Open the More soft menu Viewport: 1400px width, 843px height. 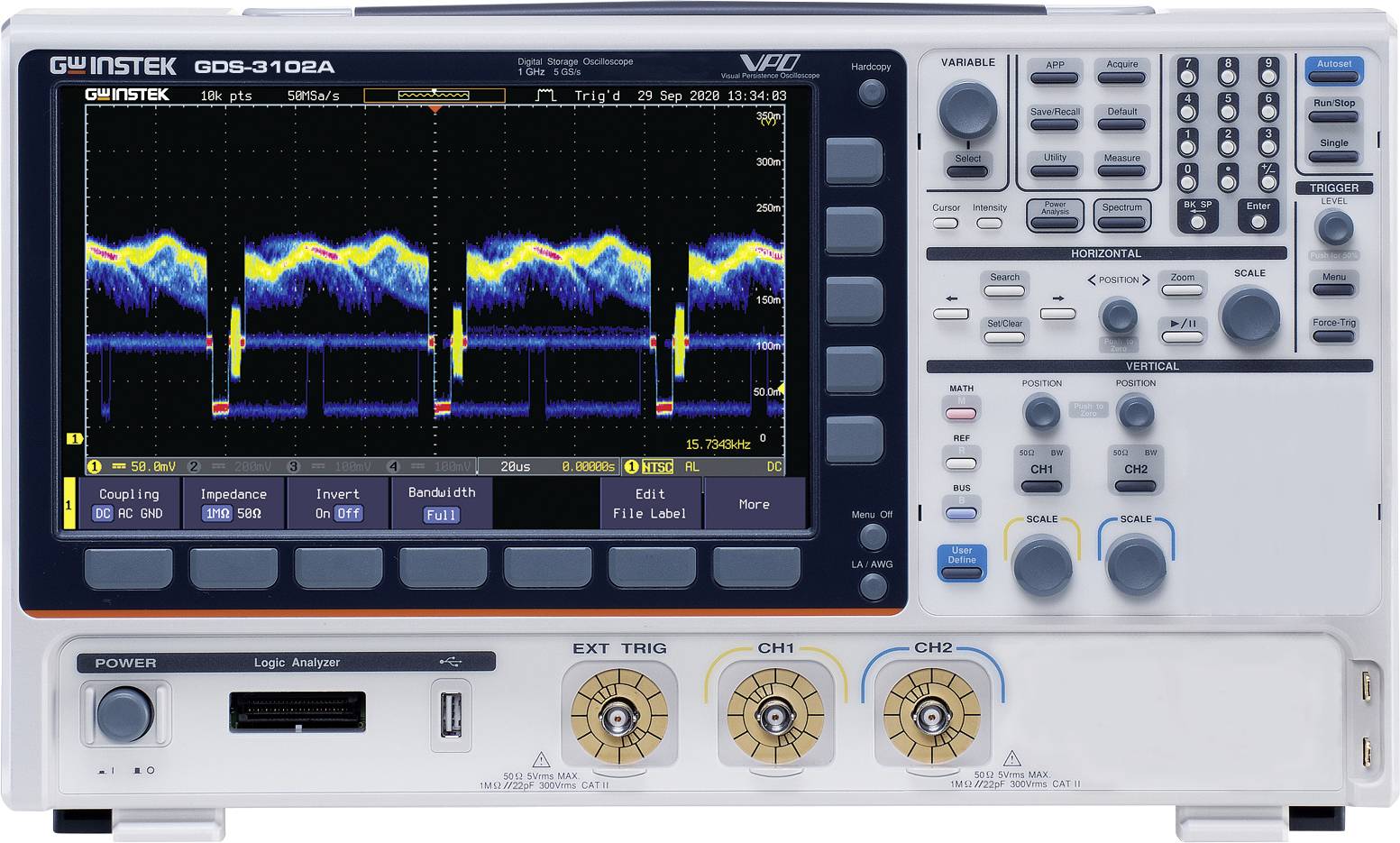coord(754,505)
